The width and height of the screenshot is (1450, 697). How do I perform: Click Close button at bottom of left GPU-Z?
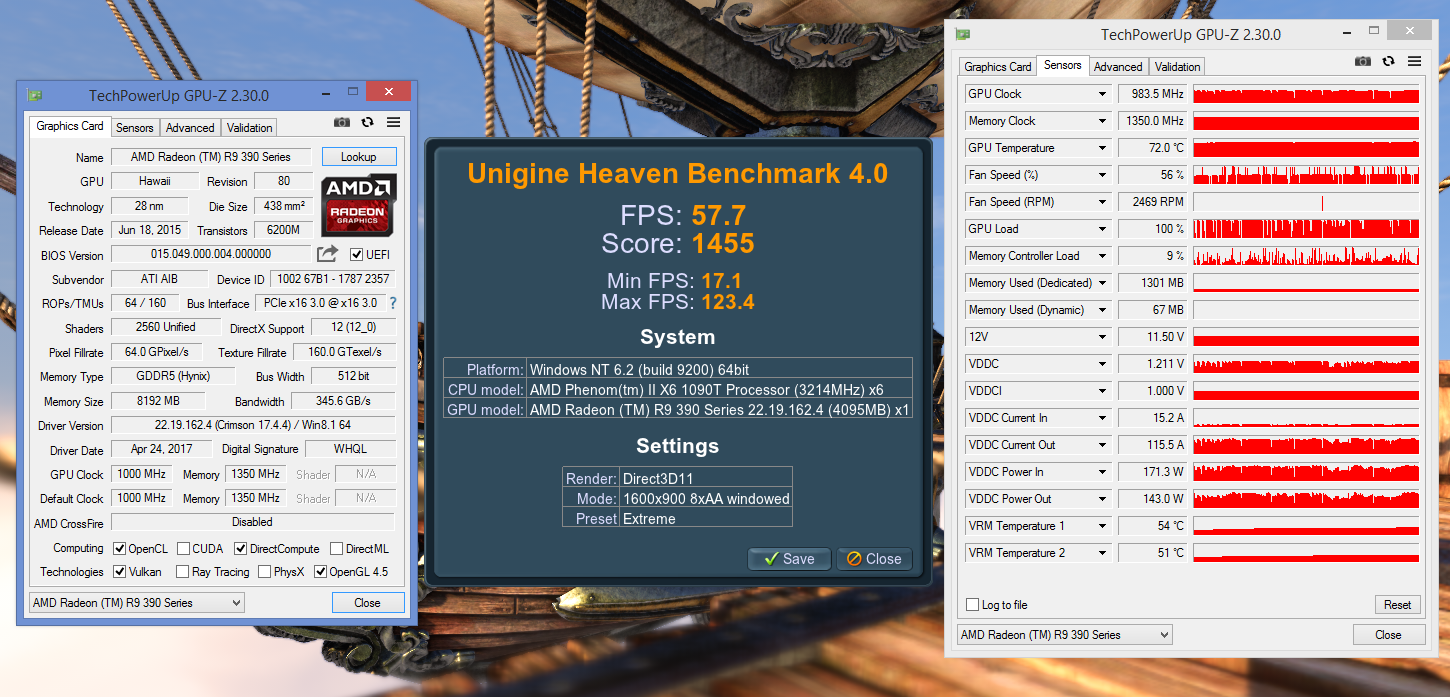368,603
